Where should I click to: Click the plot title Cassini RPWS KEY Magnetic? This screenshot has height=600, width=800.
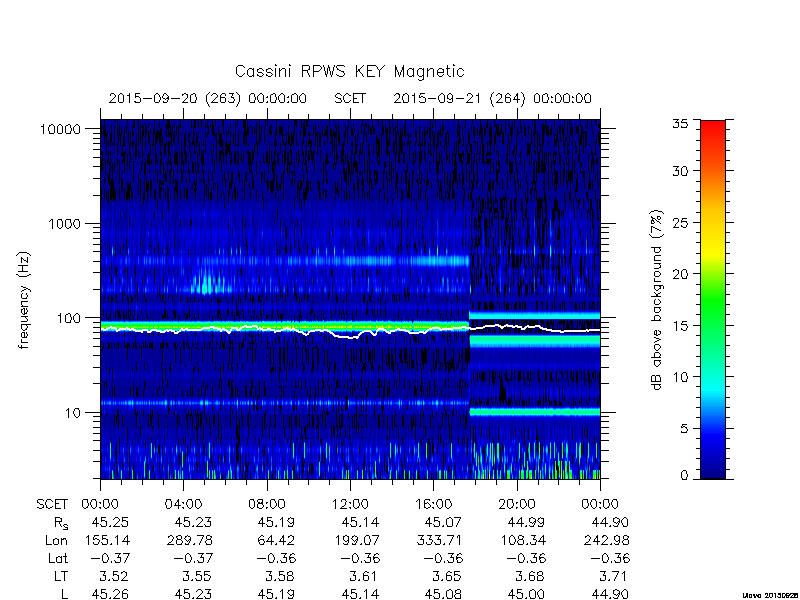point(349,71)
